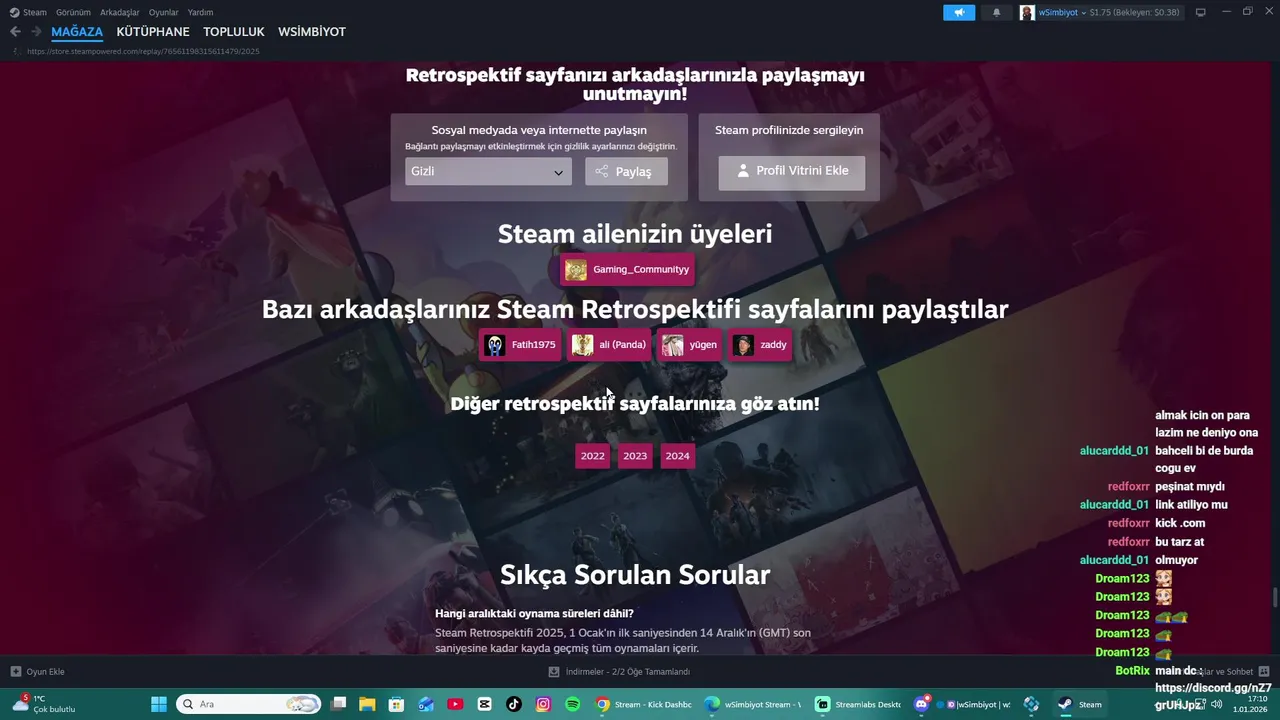The width and height of the screenshot is (1280, 720).
Task: Click the announcements megaphone icon
Action: coord(959,12)
